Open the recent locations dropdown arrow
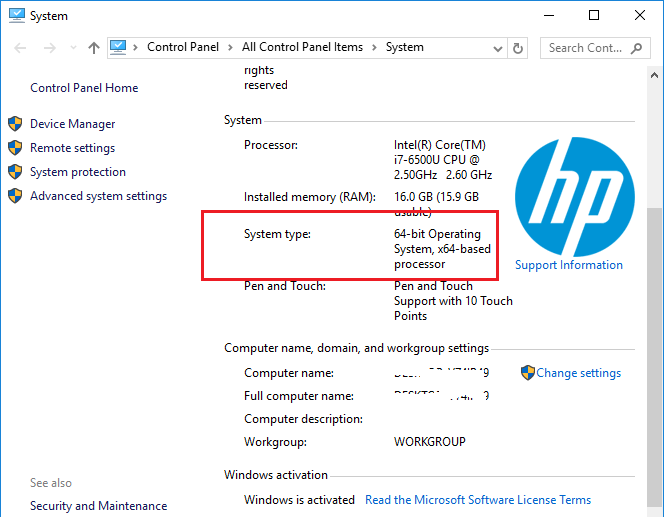Image resolution: width=664 pixels, height=517 pixels. 72,47
